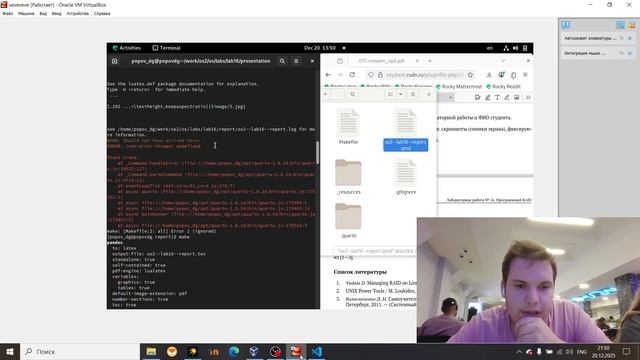Viewport: 640px width, 360px height.
Task: Toggle the grid view in the file manager
Action: (390, 94)
